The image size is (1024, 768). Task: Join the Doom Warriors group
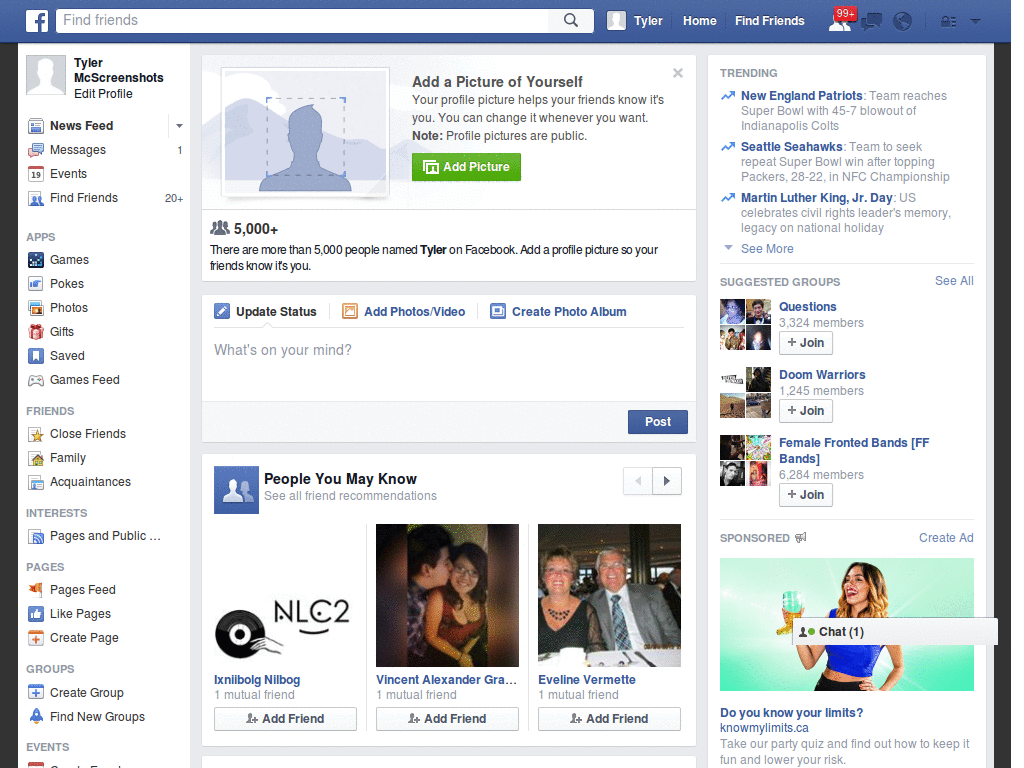click(806, 411)
